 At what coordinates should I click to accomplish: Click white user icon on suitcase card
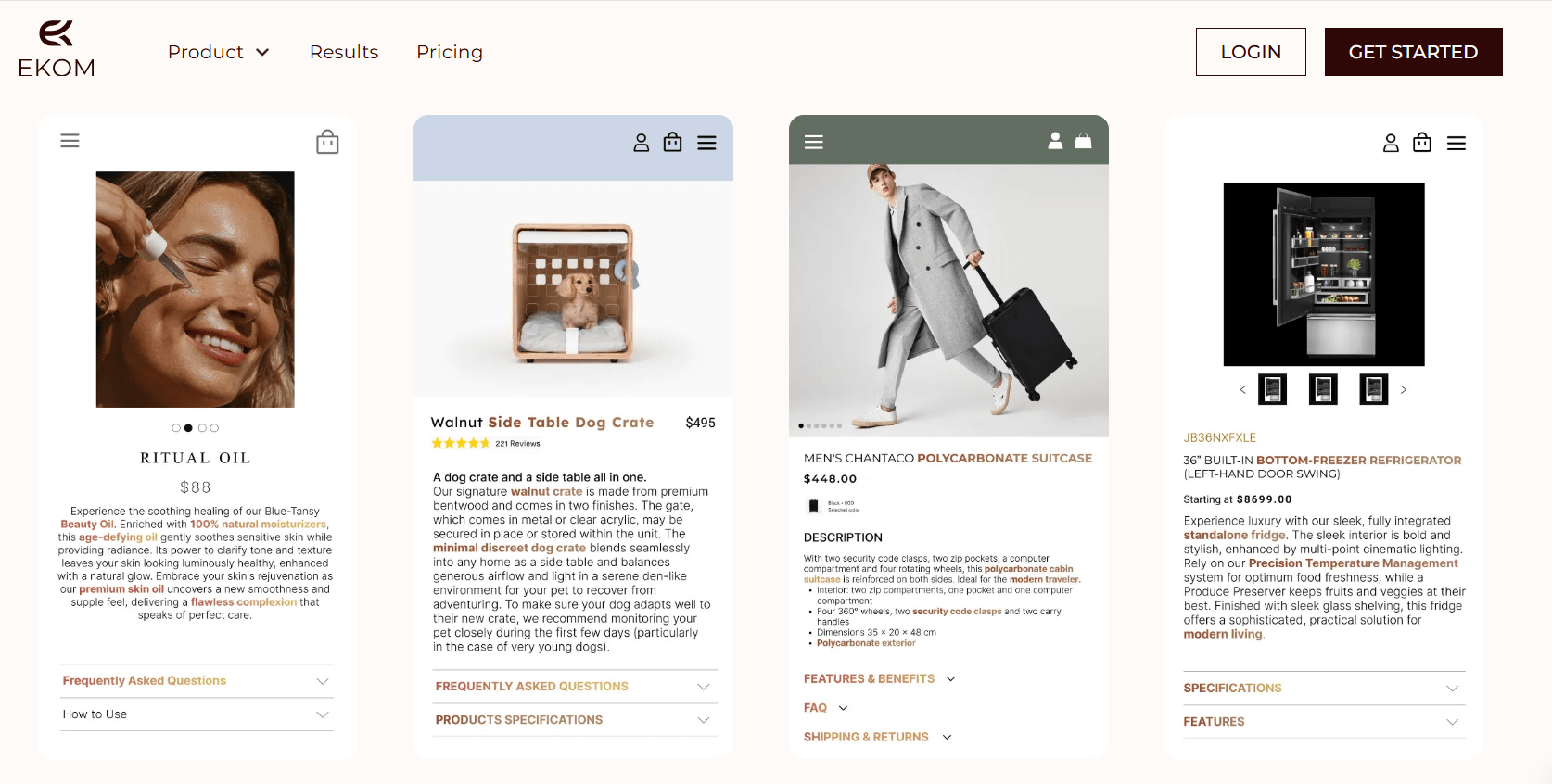(x=1055, y=141)
